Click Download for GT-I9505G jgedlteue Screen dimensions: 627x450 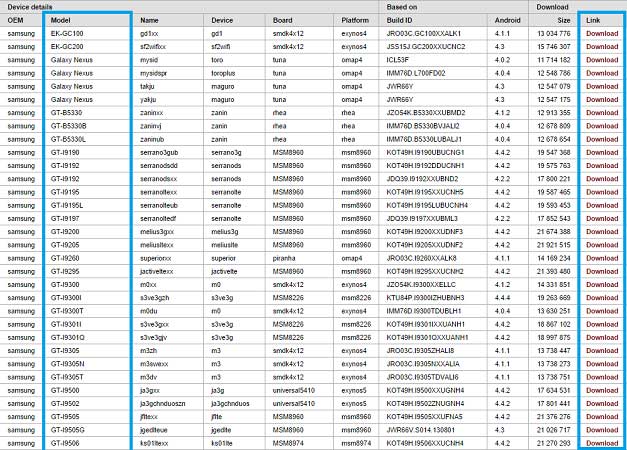[602, 430]
